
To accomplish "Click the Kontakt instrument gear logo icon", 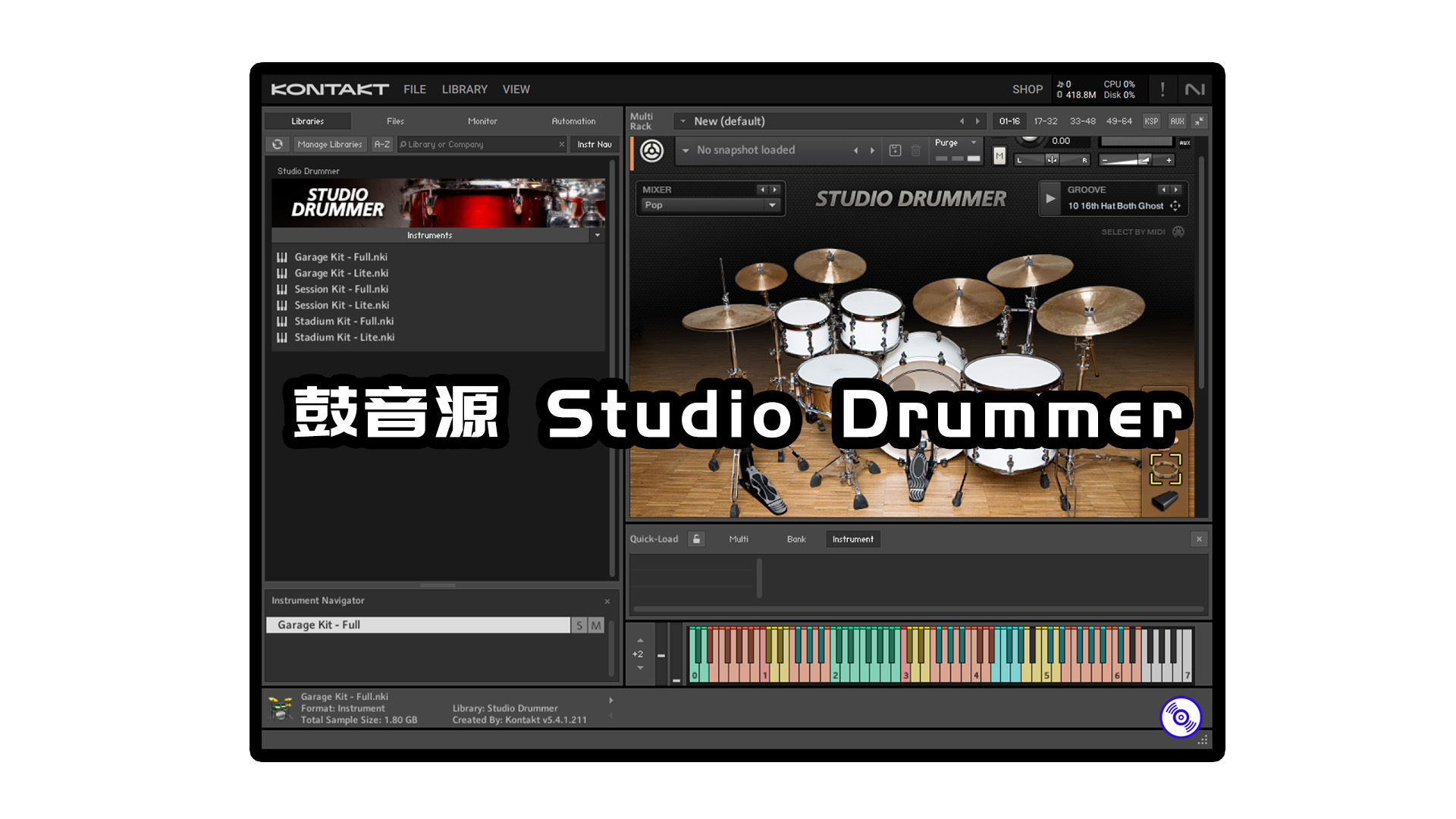I will [651, 150].
